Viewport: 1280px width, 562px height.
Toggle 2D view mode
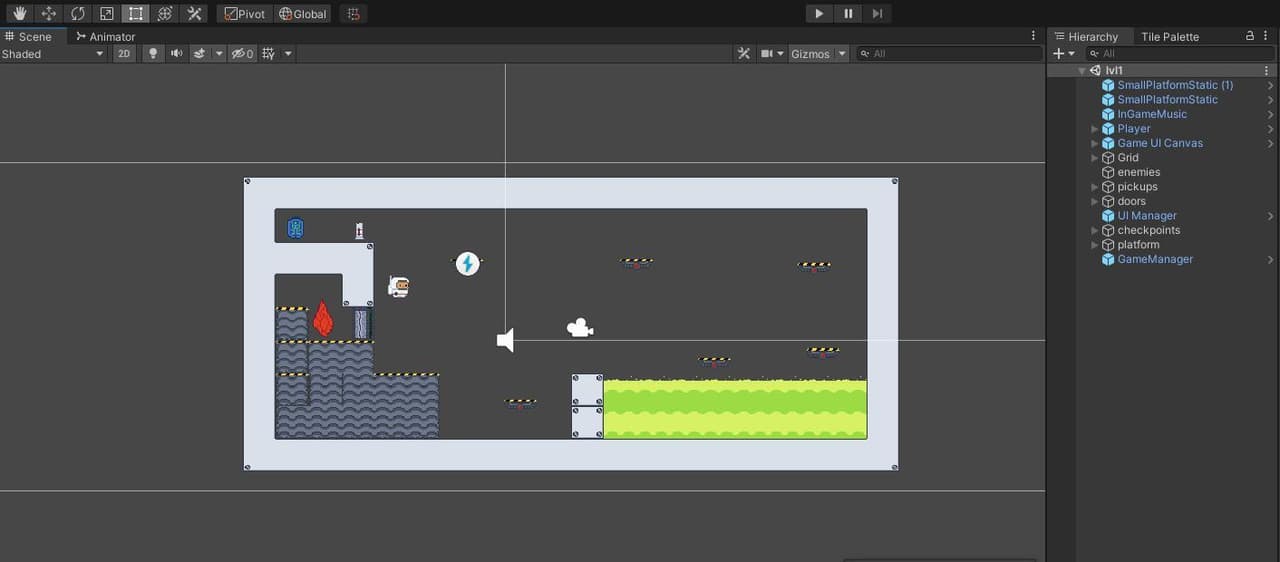(124, 54)
